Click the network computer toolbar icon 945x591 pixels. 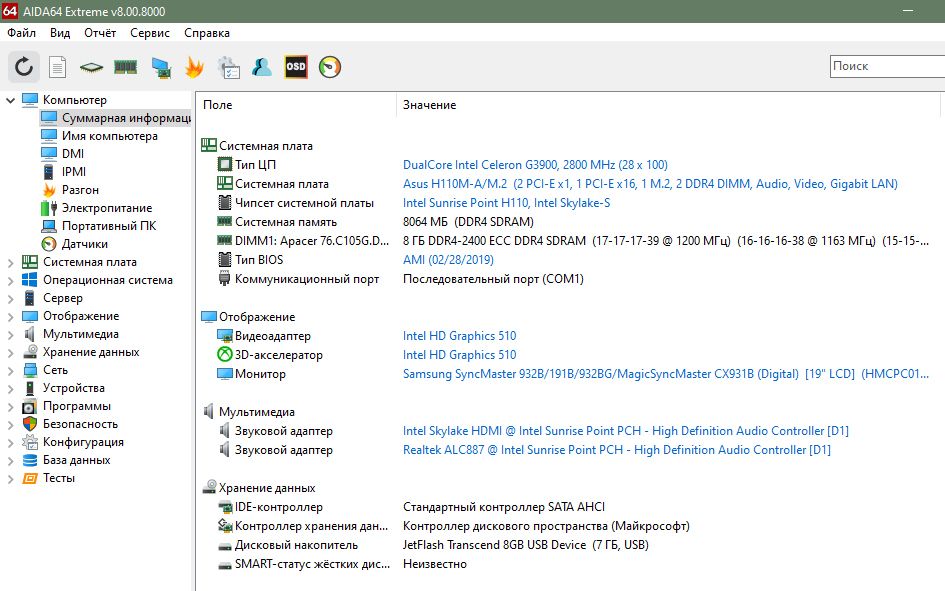(161, 67)
